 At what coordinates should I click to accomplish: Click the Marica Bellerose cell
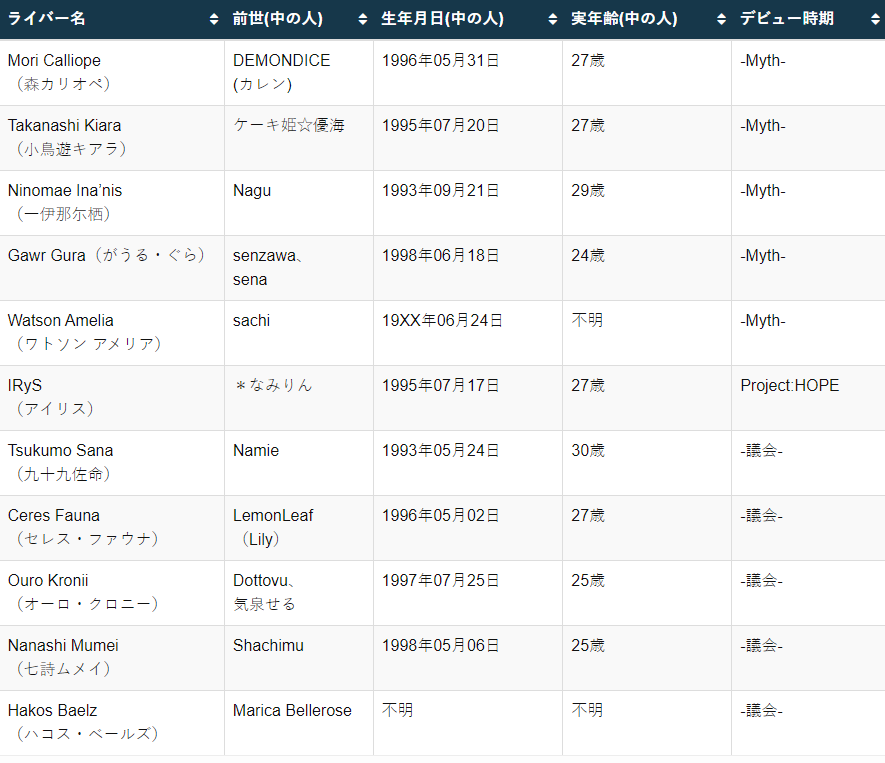pos(299,722)
